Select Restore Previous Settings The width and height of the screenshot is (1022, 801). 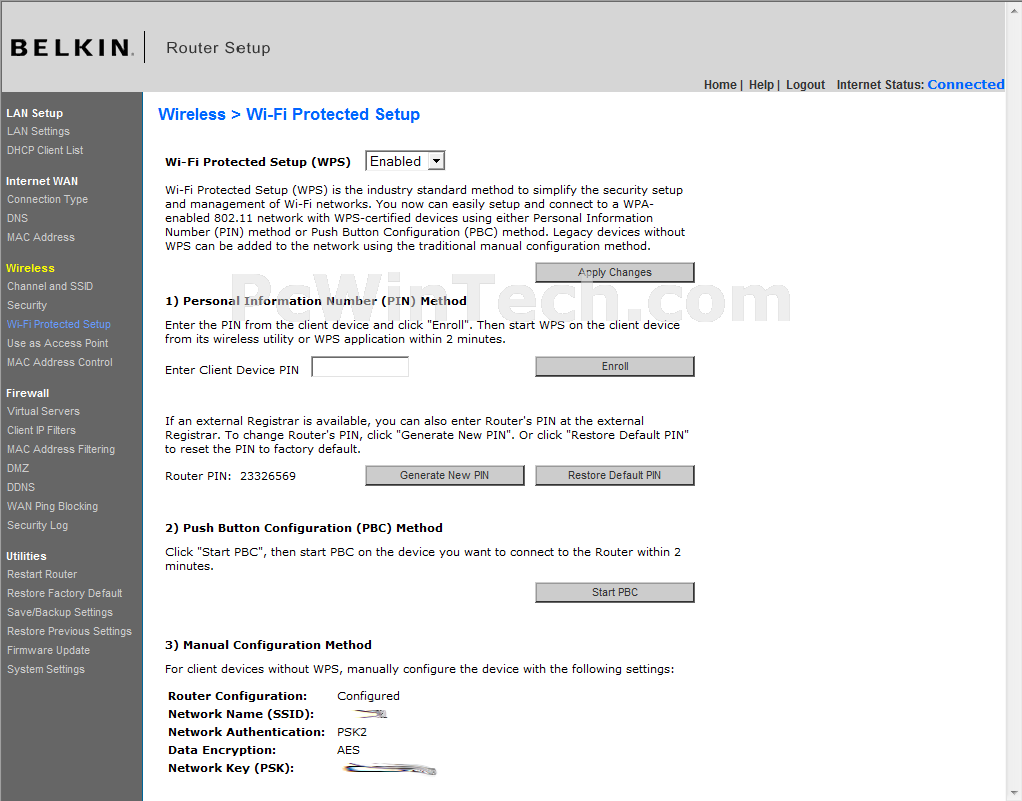[69, 631]
